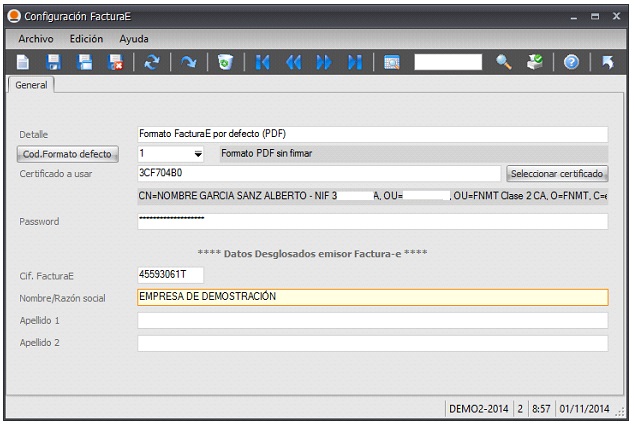This screenshot has height=427, width=636.
Task: Open the Edición menu
Action: (x=86, y=38)
